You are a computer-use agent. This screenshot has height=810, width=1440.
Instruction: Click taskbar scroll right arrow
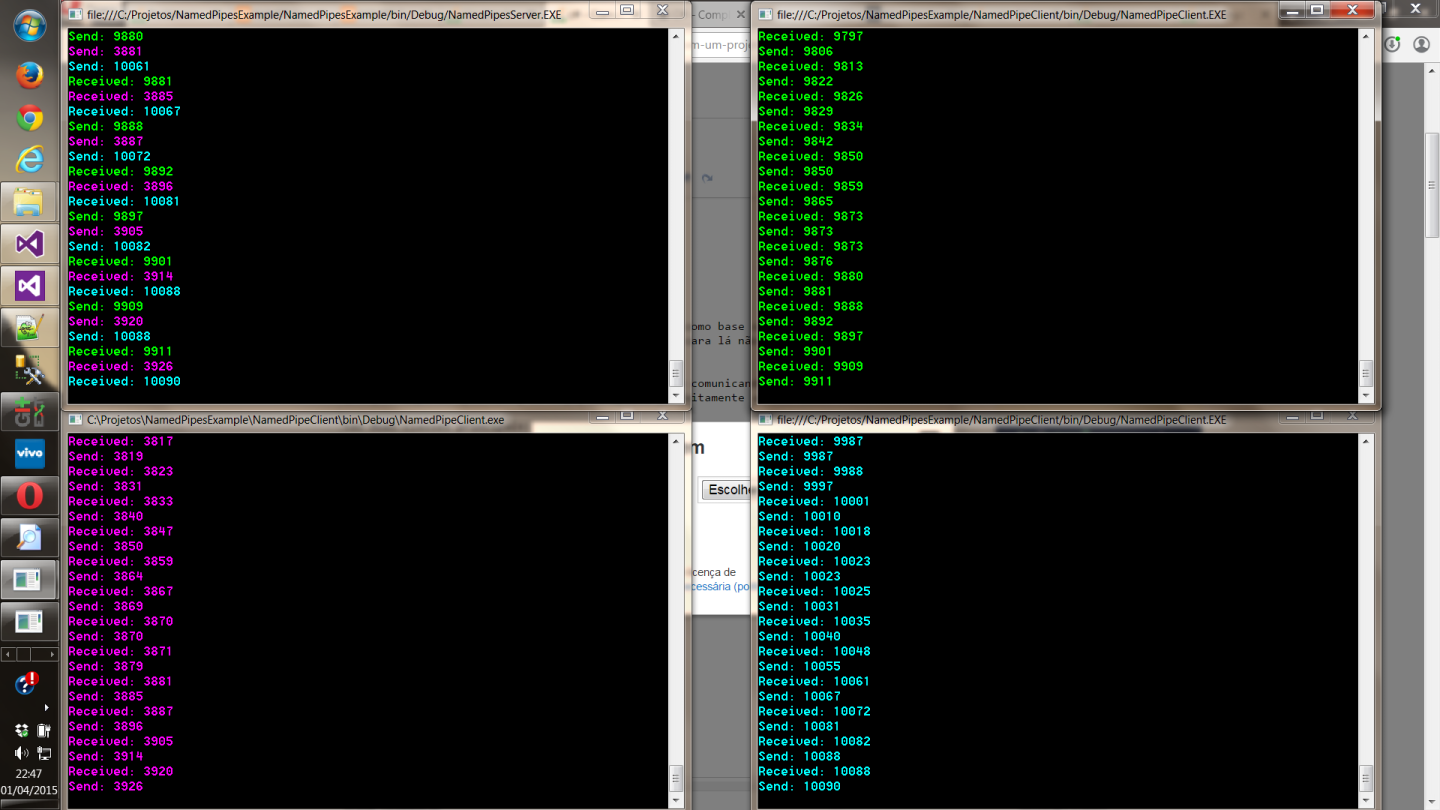pos(51,654)
